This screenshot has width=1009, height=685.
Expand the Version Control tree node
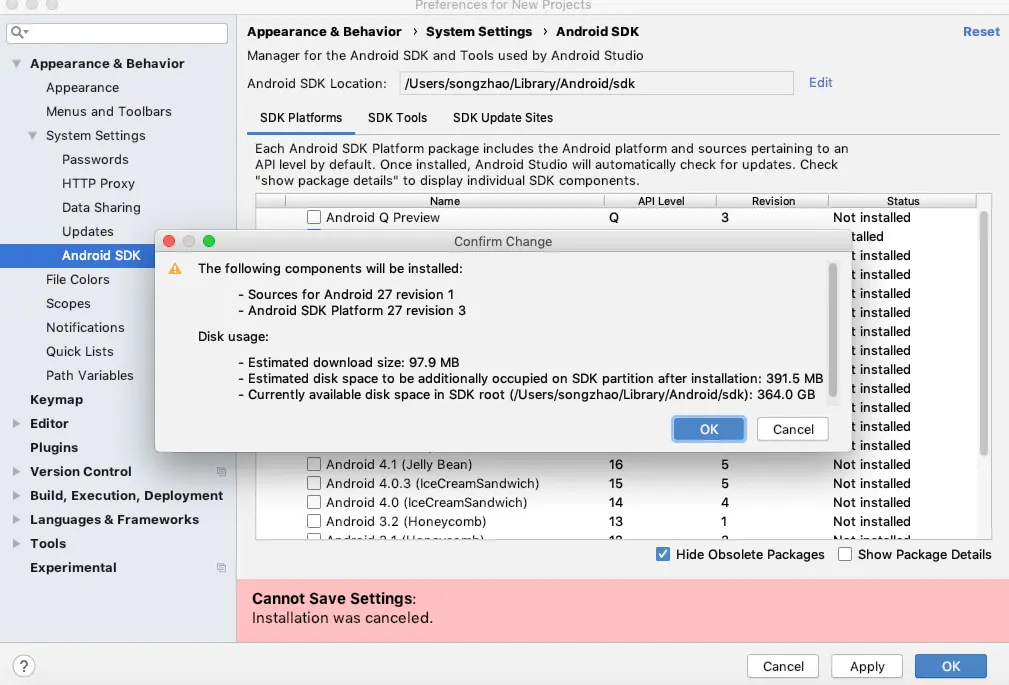point(17,471)
